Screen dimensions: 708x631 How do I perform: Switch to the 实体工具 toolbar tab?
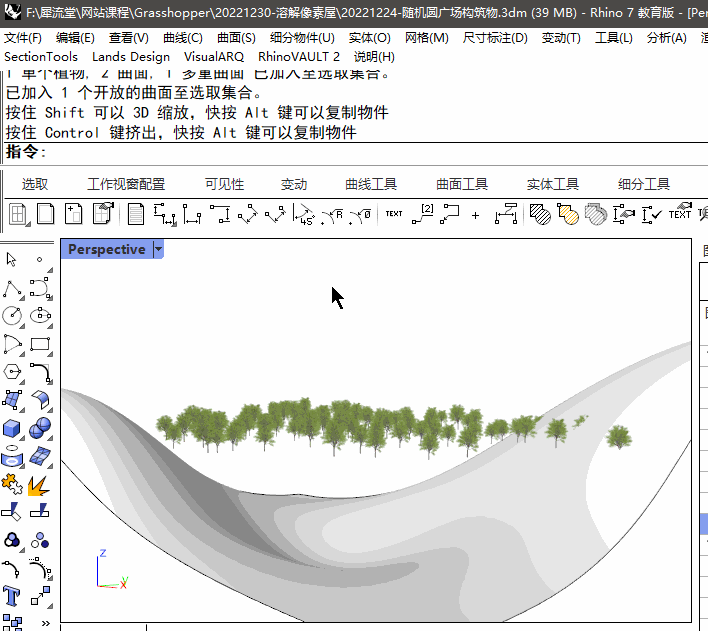click(553, 184)
